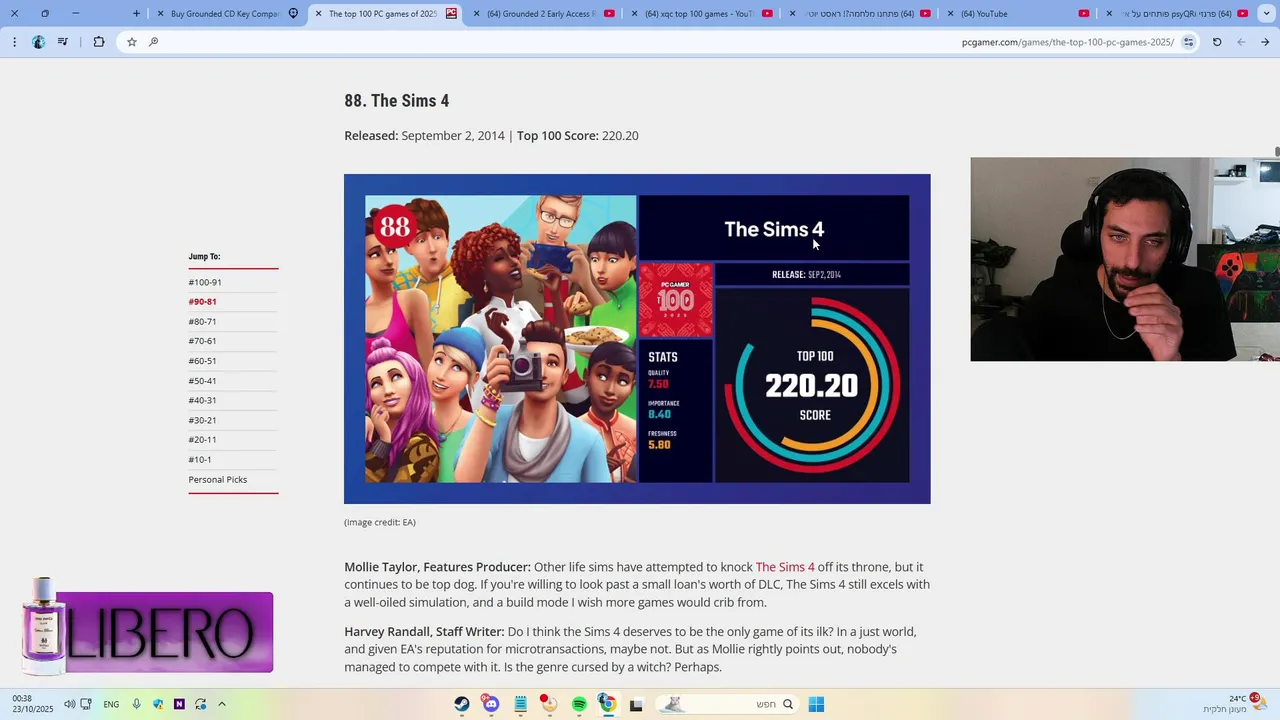1280x720 pixels.
Task: Jump to #80-71 section
Action: tap(202, 322)
